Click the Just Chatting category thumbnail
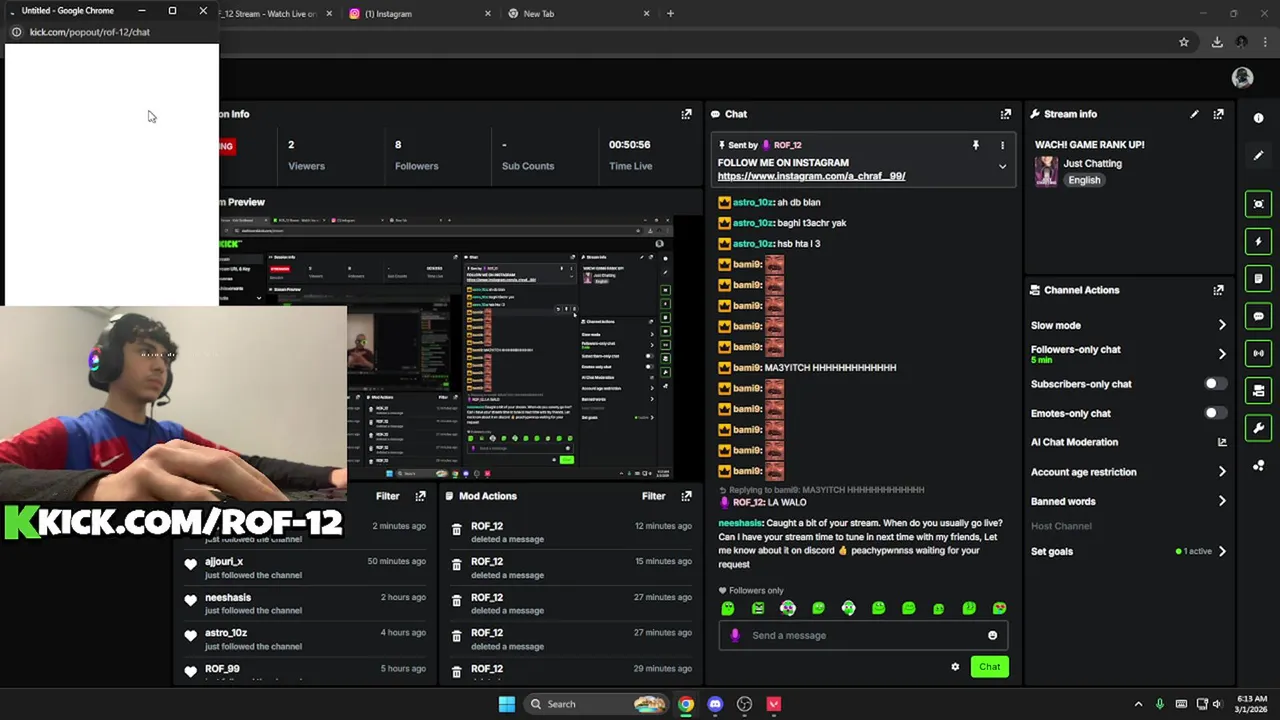This screenshot has height=720, width=1280. click(1046, 171)
